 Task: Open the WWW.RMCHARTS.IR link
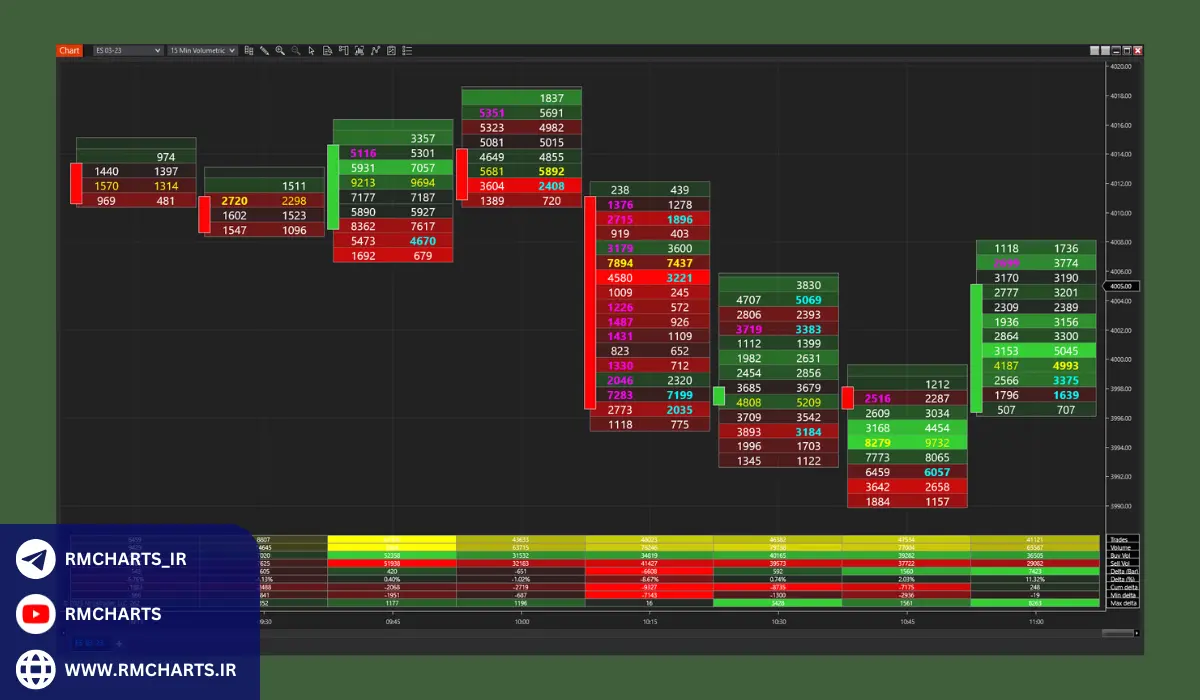(x=150, y=669)
